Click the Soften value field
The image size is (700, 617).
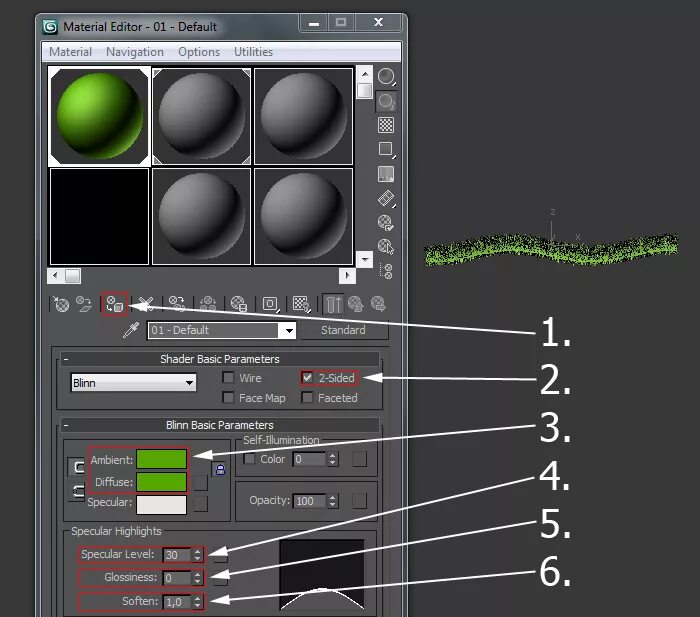tap(178, 602)
